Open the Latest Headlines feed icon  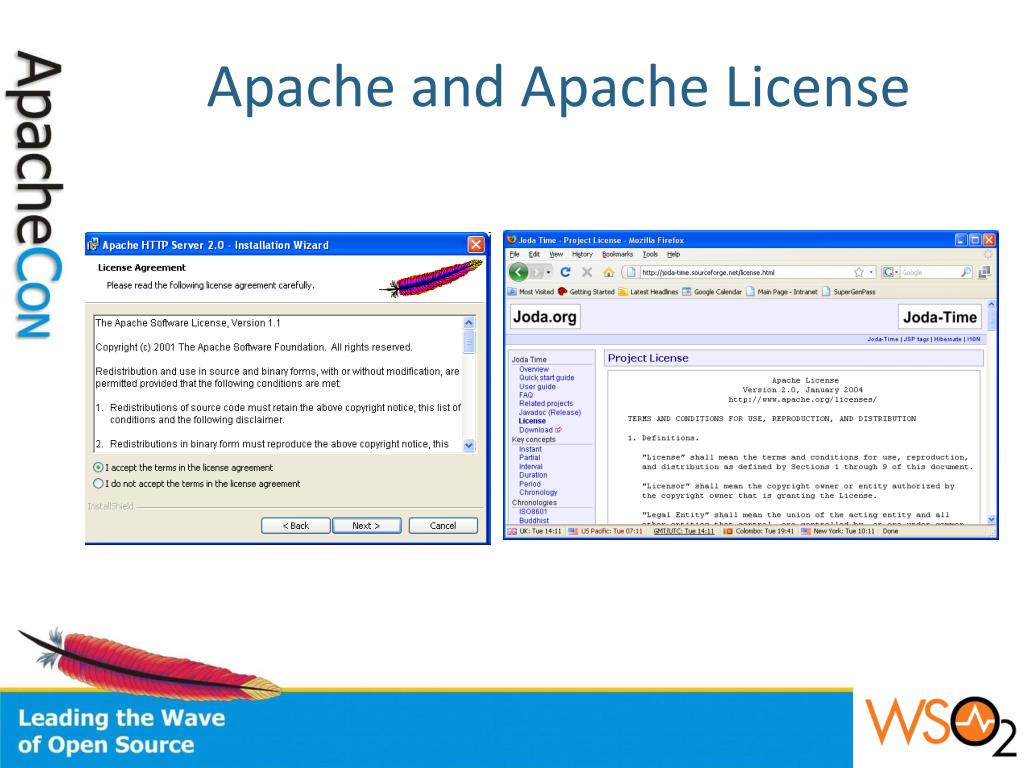click(x=622, y=291)
